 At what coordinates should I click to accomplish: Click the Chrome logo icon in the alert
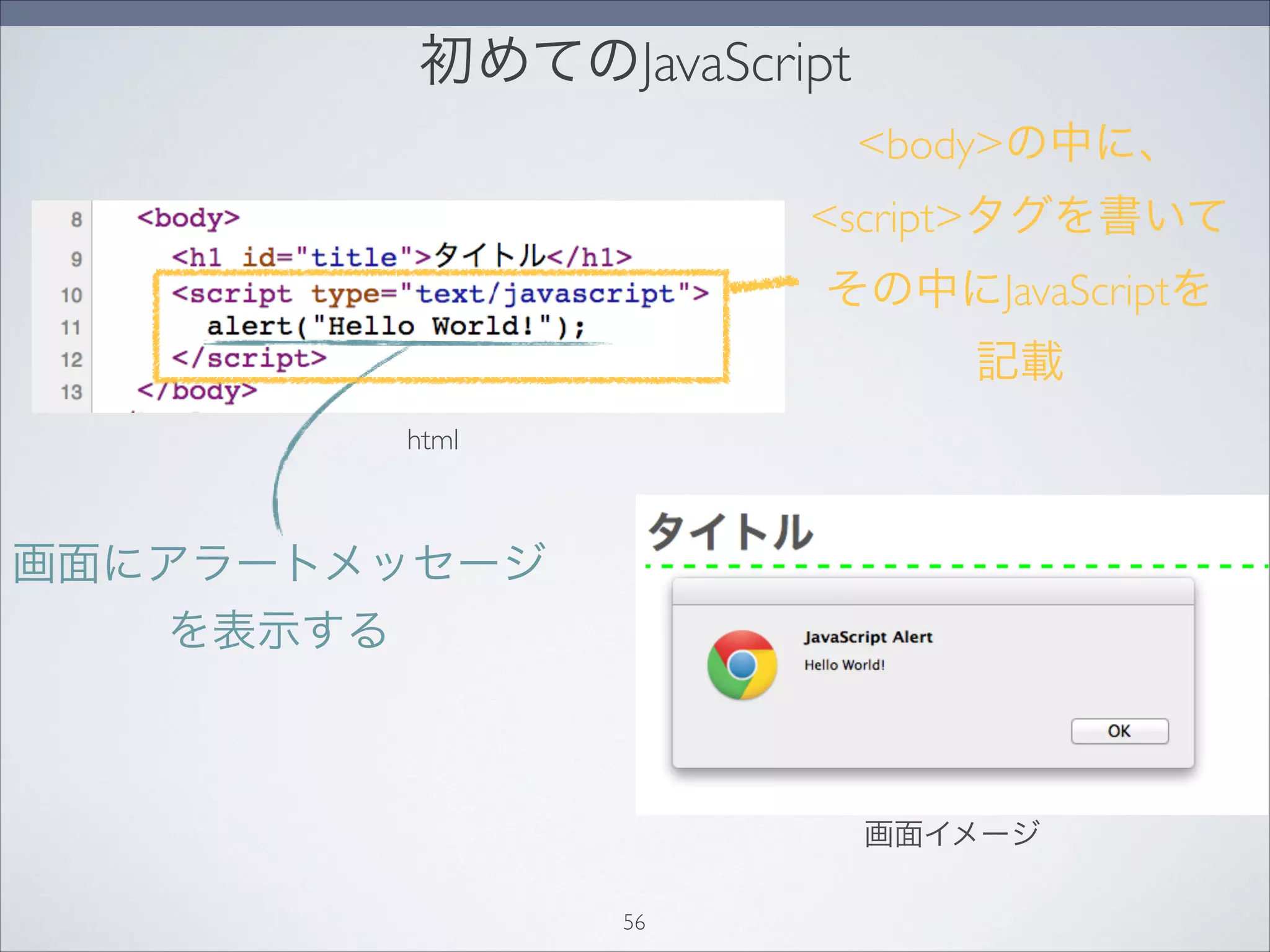[742, 665]
